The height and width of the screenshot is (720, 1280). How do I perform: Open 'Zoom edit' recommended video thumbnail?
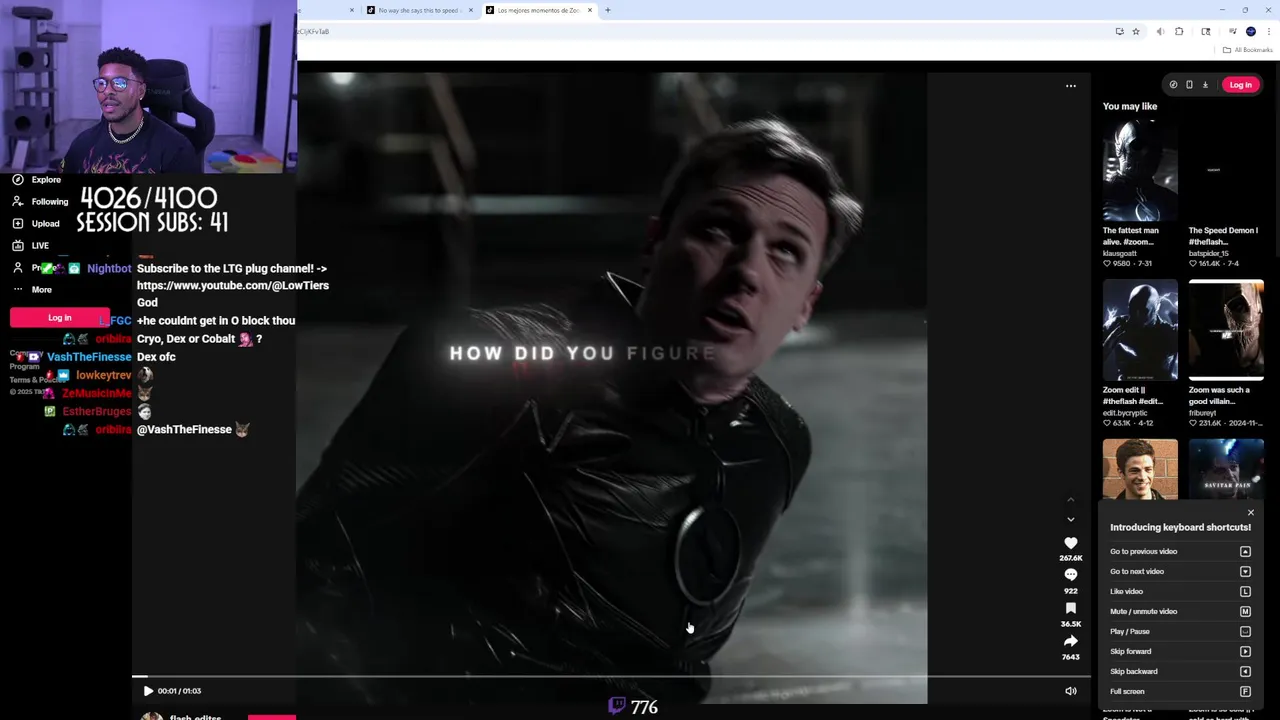[x=1140, y=330]
